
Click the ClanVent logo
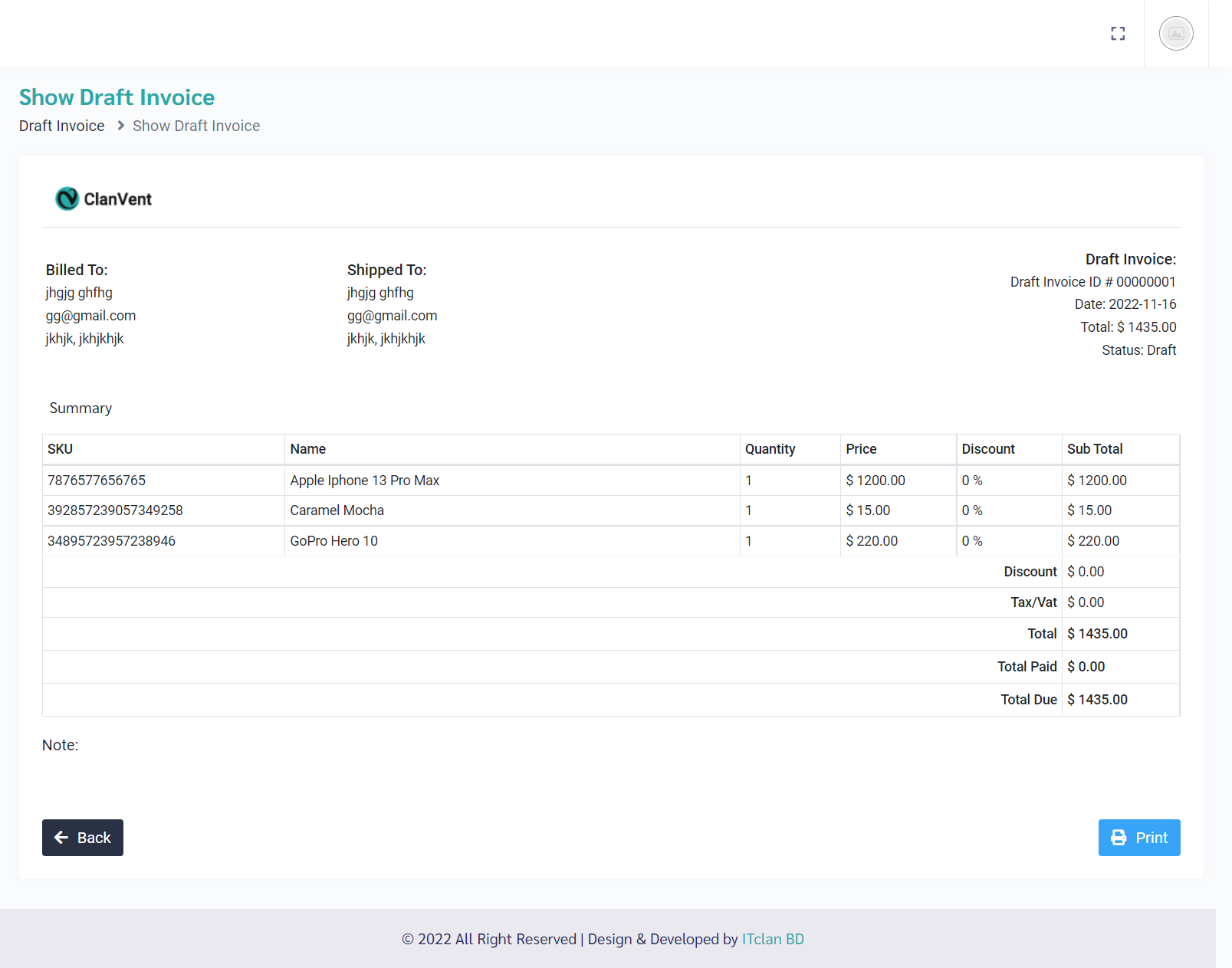pyautogui.click(x=103, y=199)
